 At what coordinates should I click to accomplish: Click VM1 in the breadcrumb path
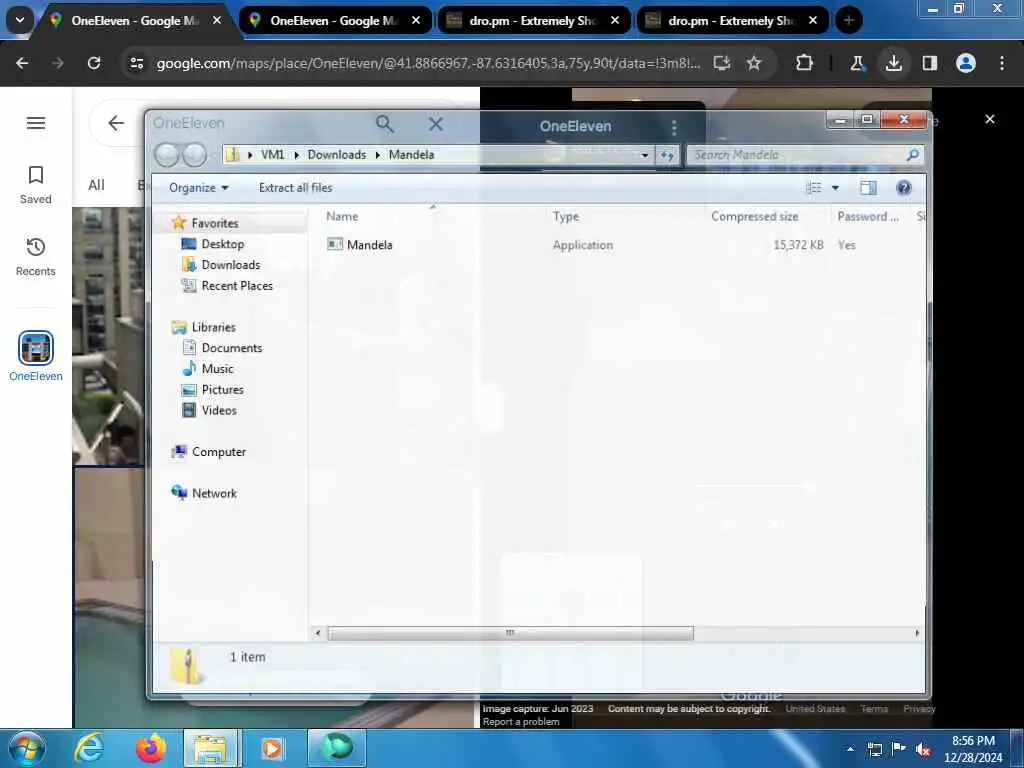[x=272, y=155]
